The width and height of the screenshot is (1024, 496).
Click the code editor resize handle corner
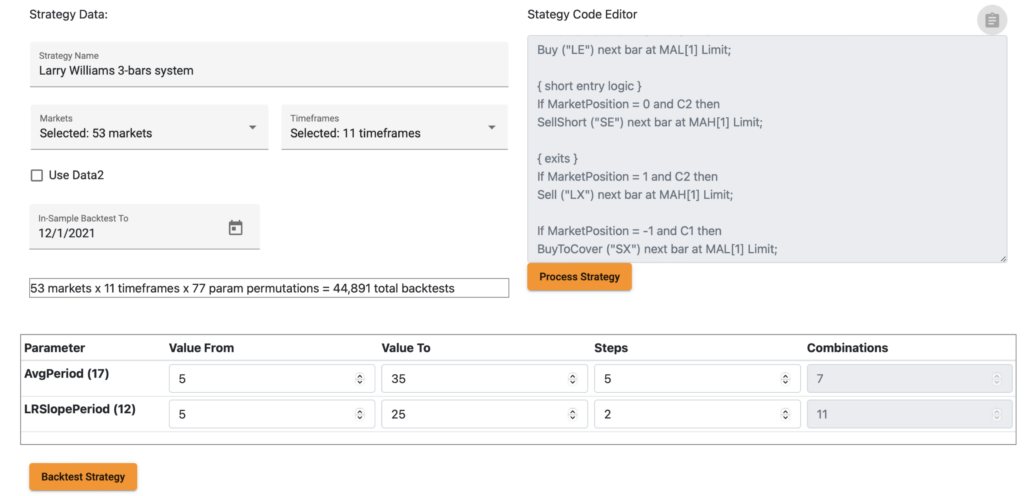(x=1002, y=258)
